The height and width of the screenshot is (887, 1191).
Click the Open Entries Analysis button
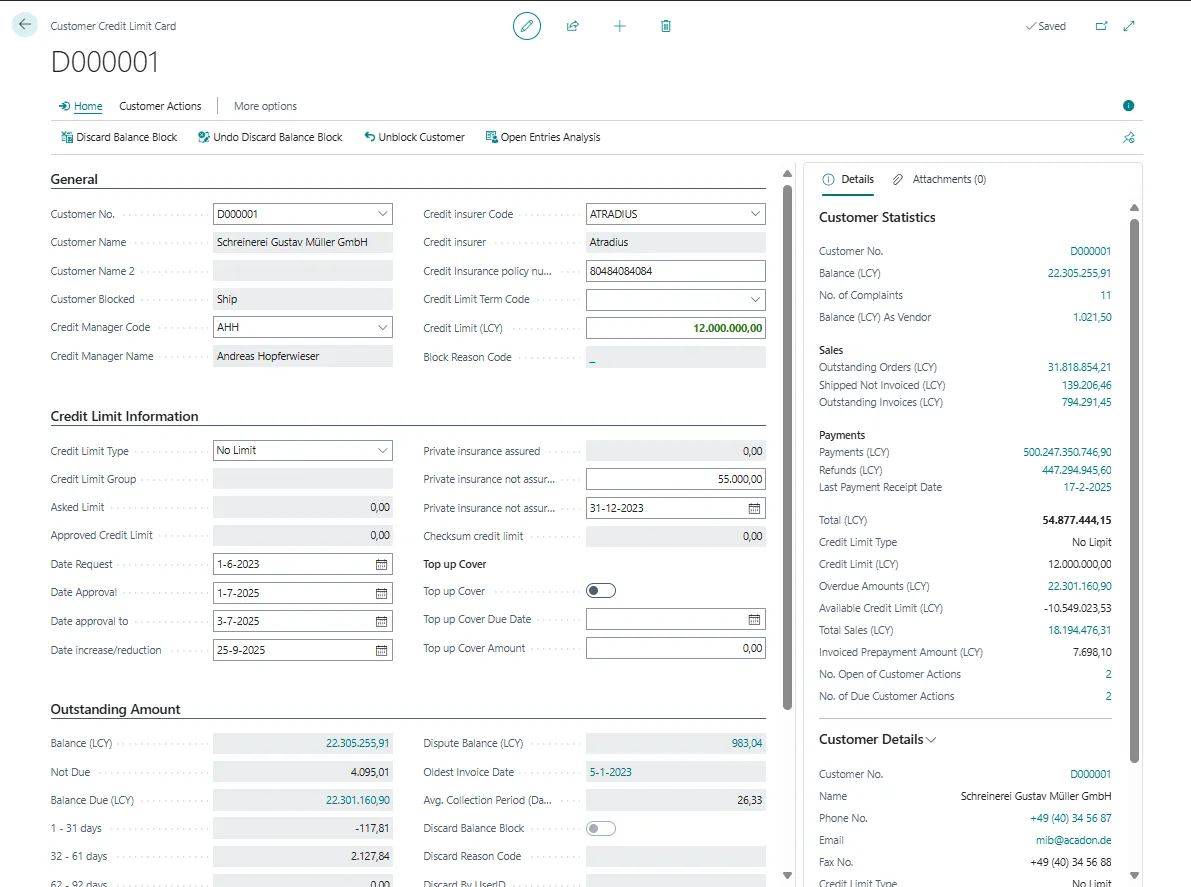pos(542,137)
